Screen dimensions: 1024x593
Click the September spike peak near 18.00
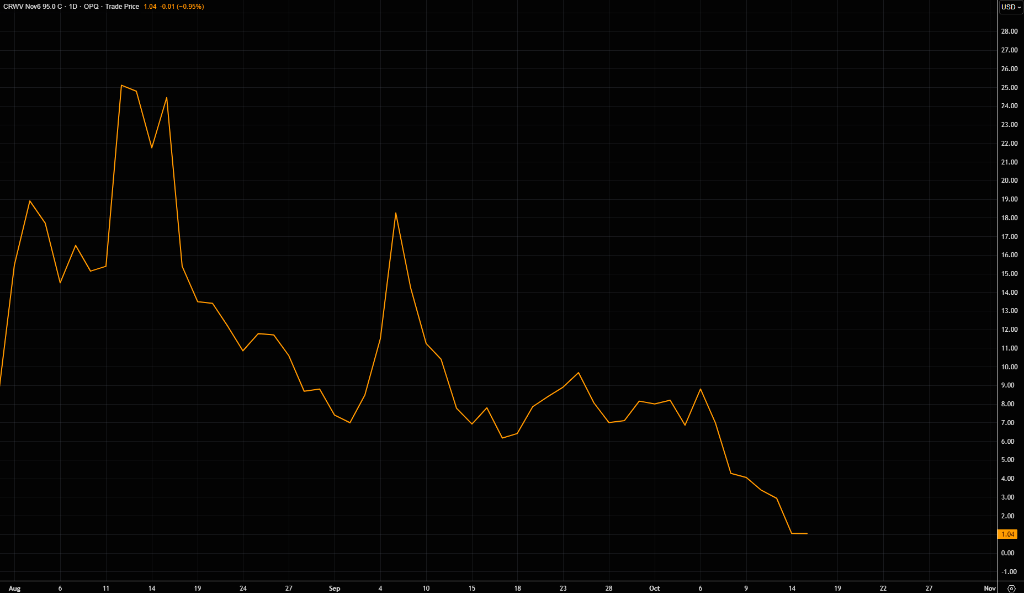(396, 213)
